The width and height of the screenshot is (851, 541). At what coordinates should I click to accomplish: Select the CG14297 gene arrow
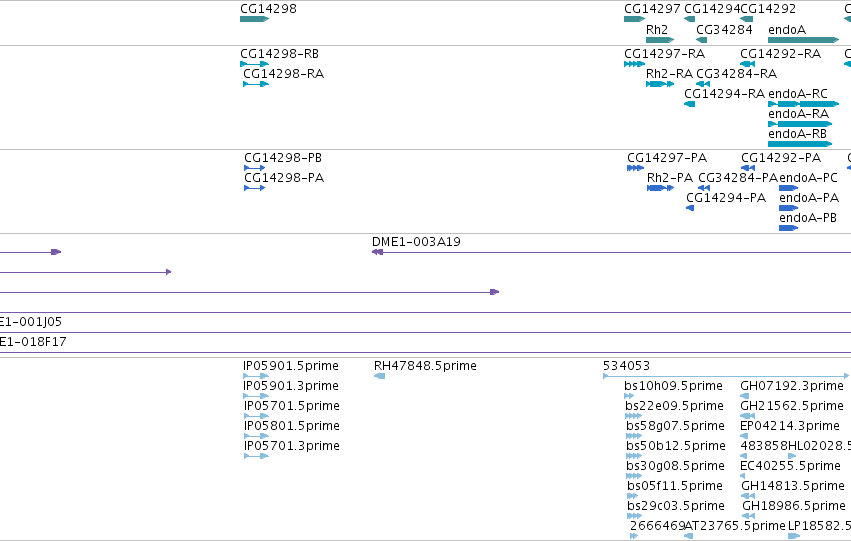pyautogui.click(x=634, y=19)
